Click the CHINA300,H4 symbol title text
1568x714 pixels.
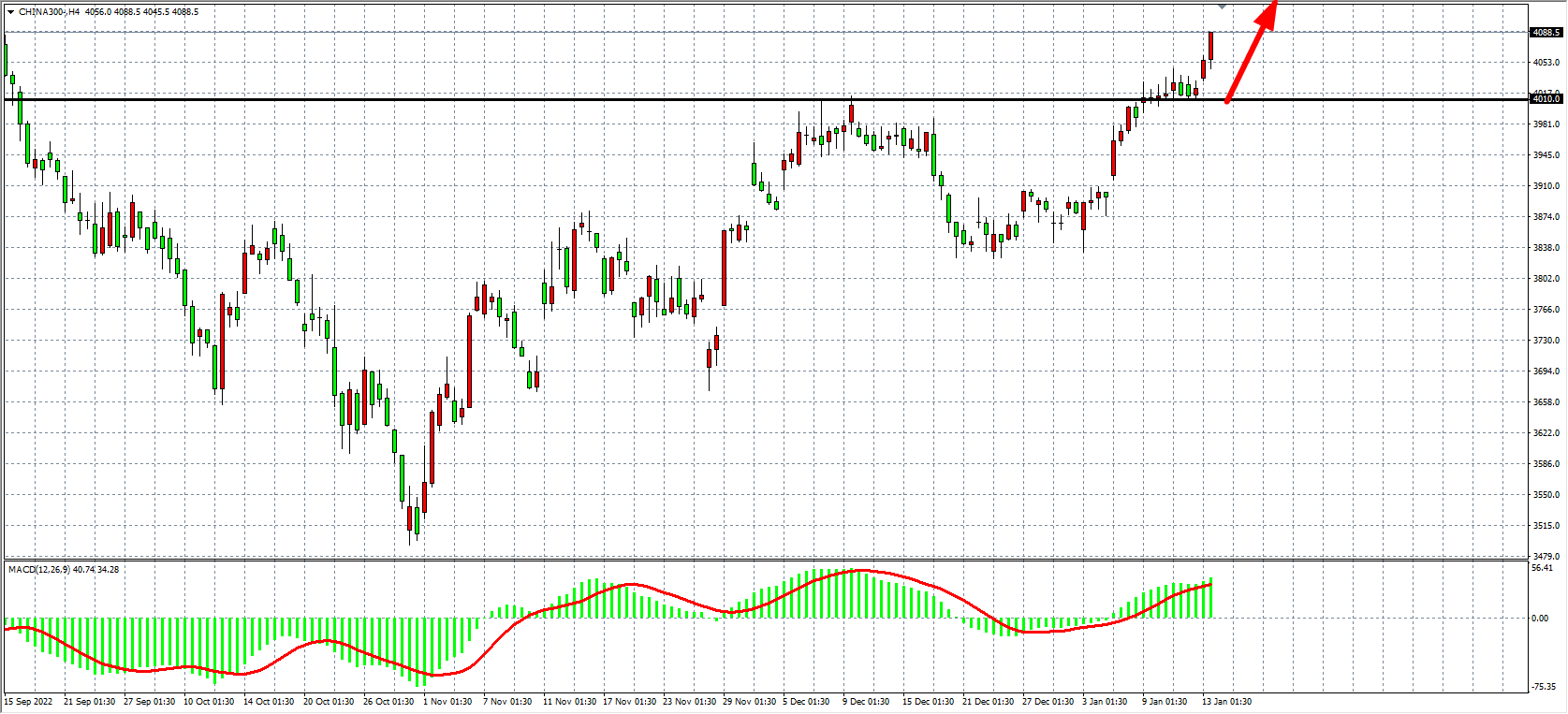click(x=49, y=12)
